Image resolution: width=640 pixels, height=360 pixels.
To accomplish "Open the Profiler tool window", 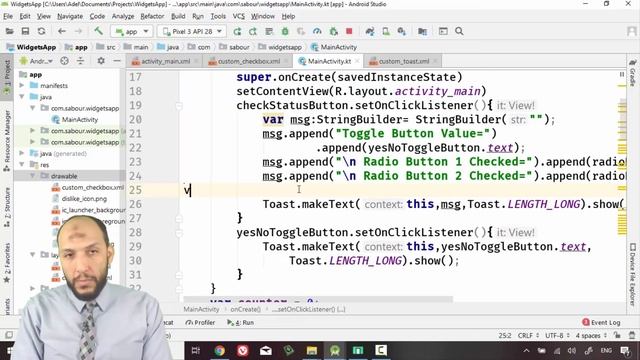I will click(x=200, y=322).
